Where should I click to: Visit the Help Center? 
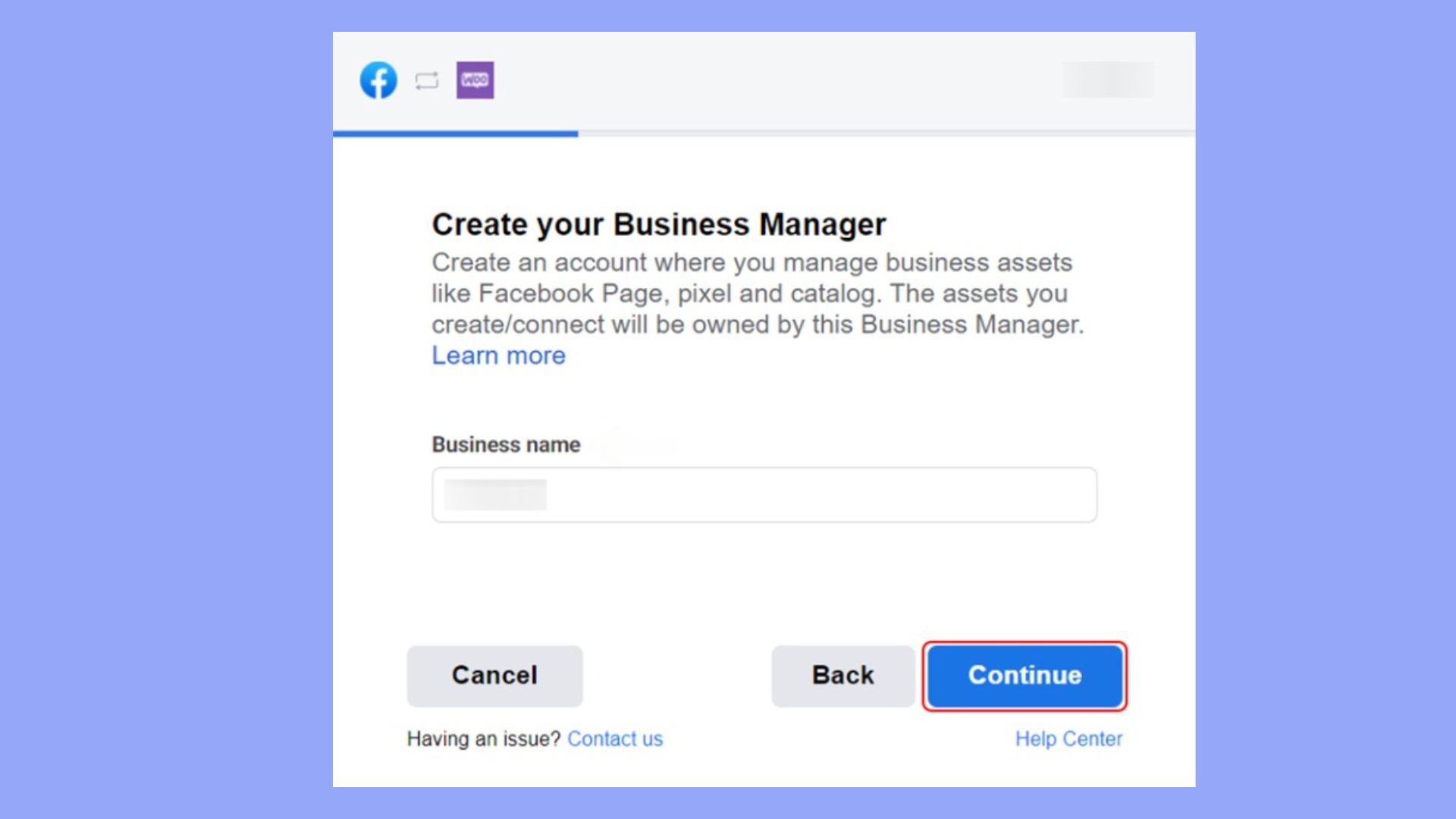1068,738
